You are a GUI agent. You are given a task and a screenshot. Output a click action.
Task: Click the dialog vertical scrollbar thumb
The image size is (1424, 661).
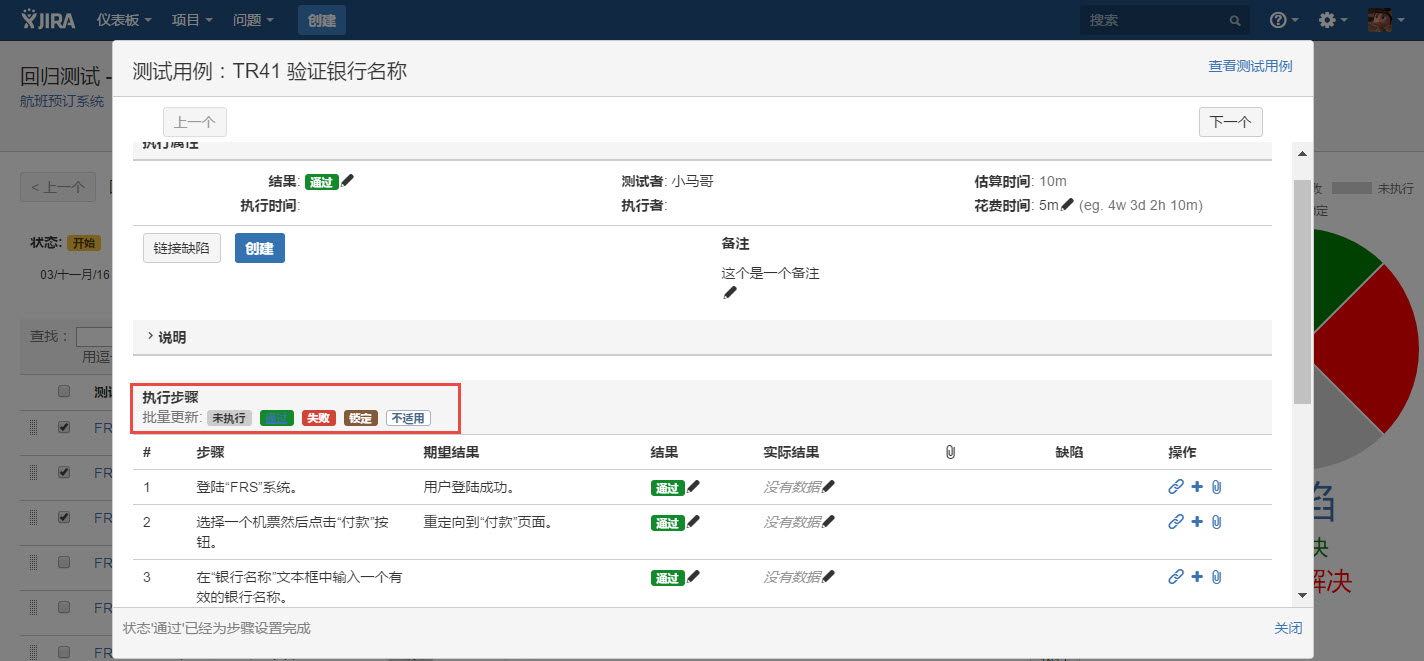(x=1301, y=292)
